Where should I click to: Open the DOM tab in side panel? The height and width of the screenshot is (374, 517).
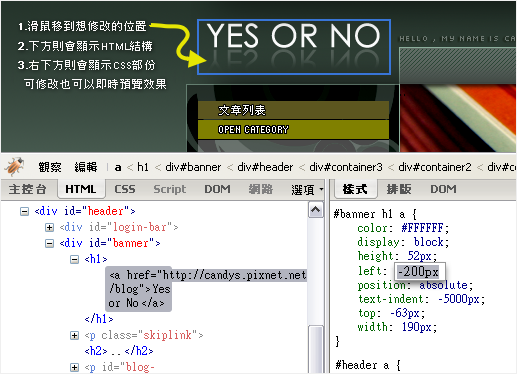click(x=443, y=189)
